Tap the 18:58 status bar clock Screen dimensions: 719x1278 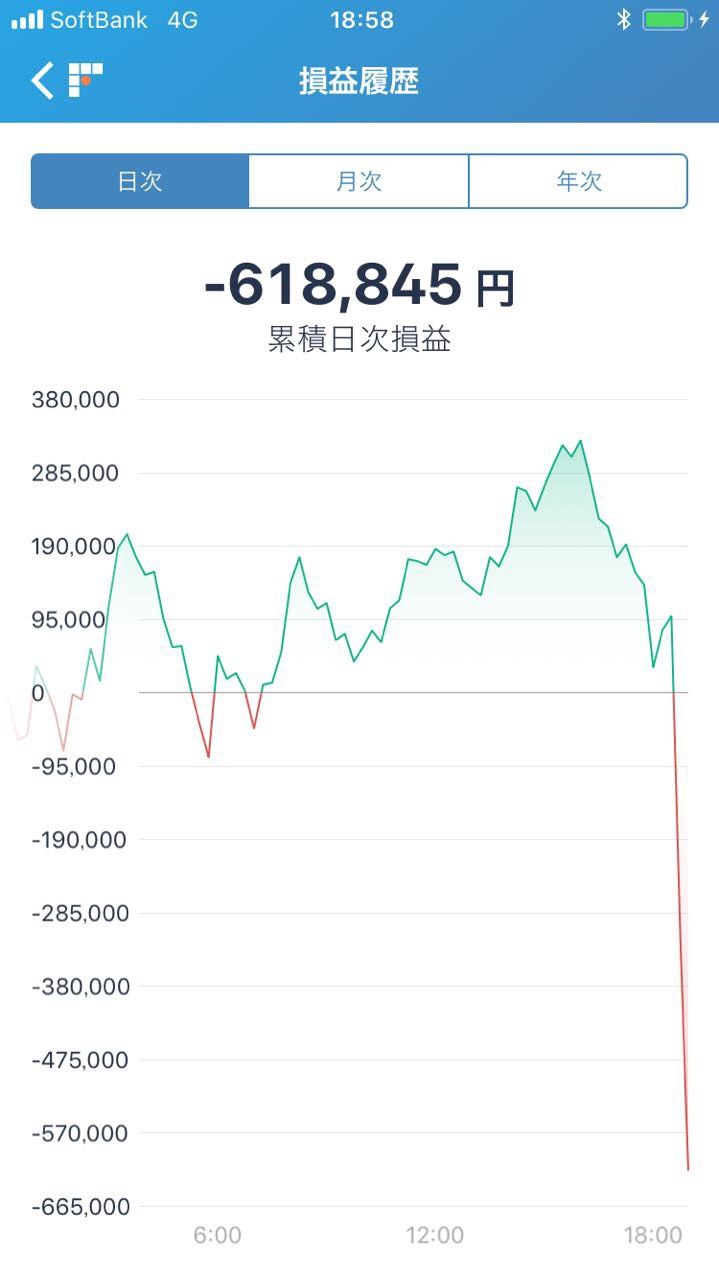tap(362, 20)
